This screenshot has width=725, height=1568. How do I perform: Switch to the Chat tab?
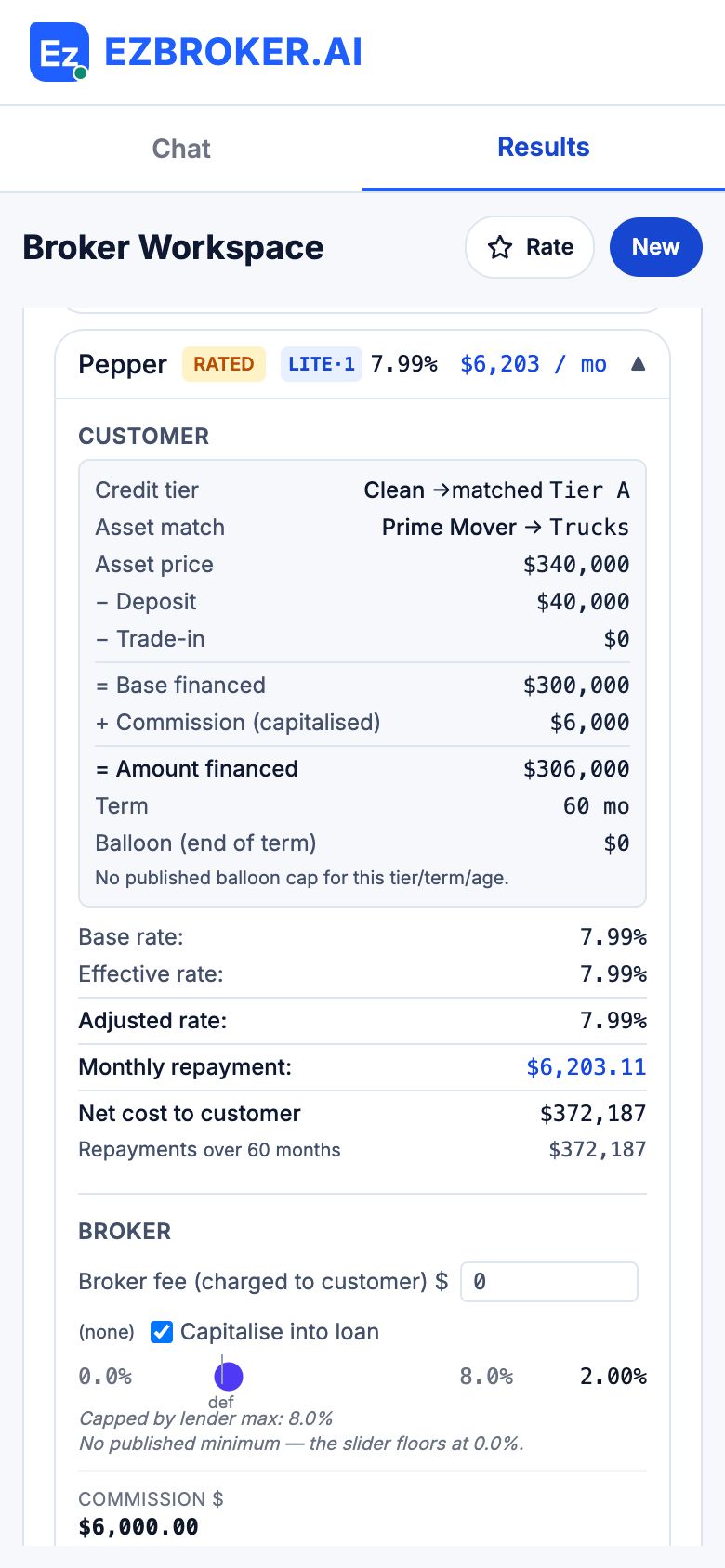pyautogui.click(x=181, y=149)
